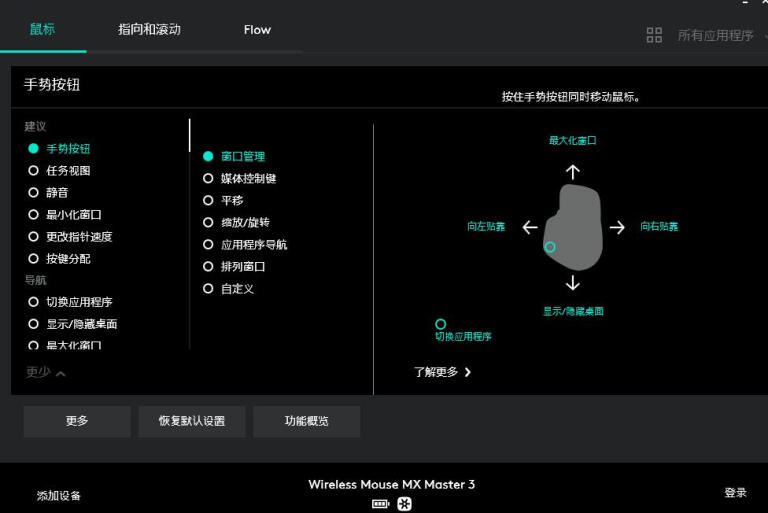Click the gesture button circle on mouse image
The width and height of the screenshot is (768, 513).
550,247
